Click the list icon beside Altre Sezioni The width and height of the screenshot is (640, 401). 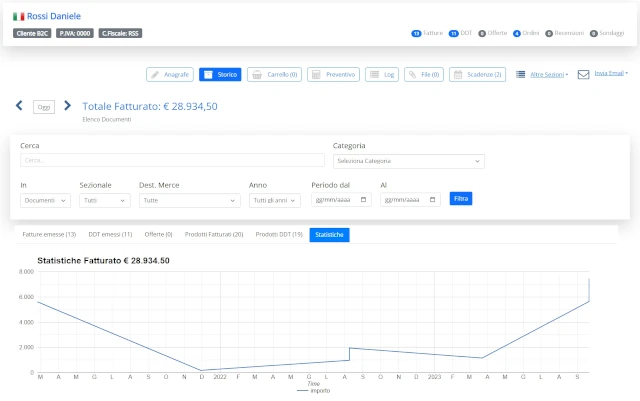520,74
